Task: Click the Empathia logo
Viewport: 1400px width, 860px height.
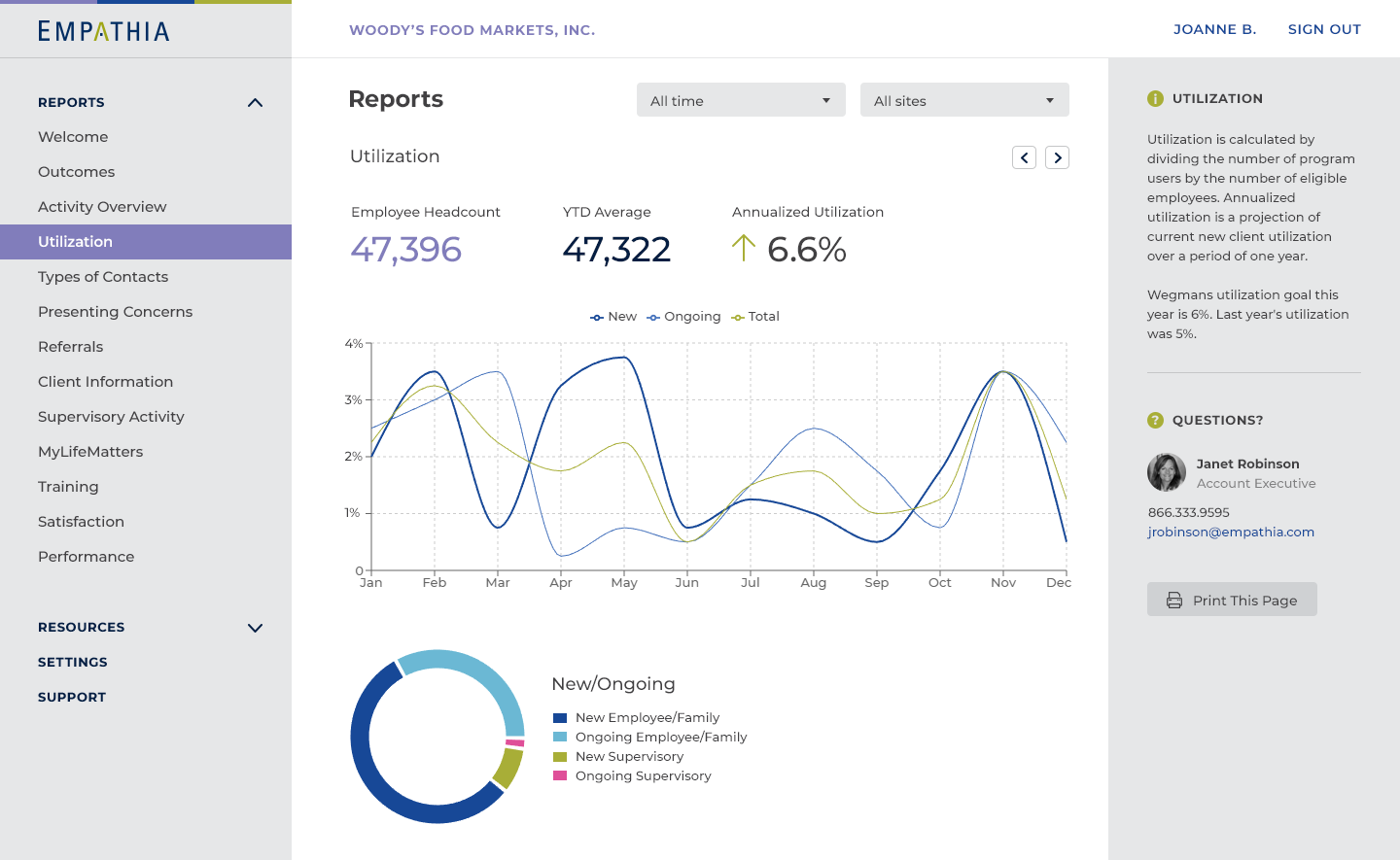Action: pos(104,31)
